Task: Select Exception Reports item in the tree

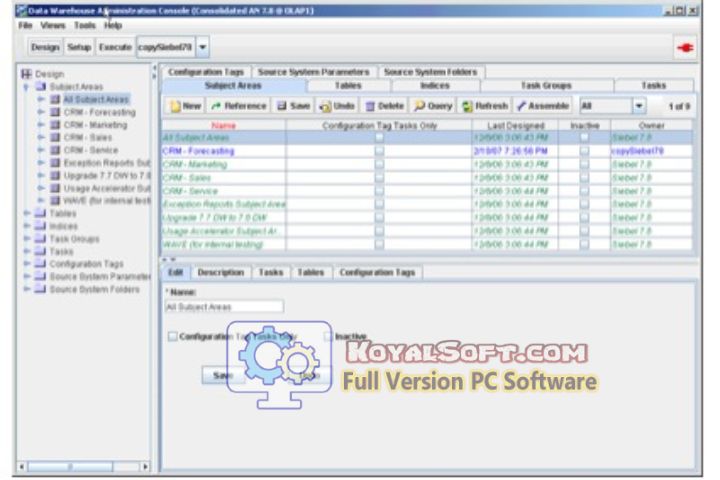Action: coord(107,163)
